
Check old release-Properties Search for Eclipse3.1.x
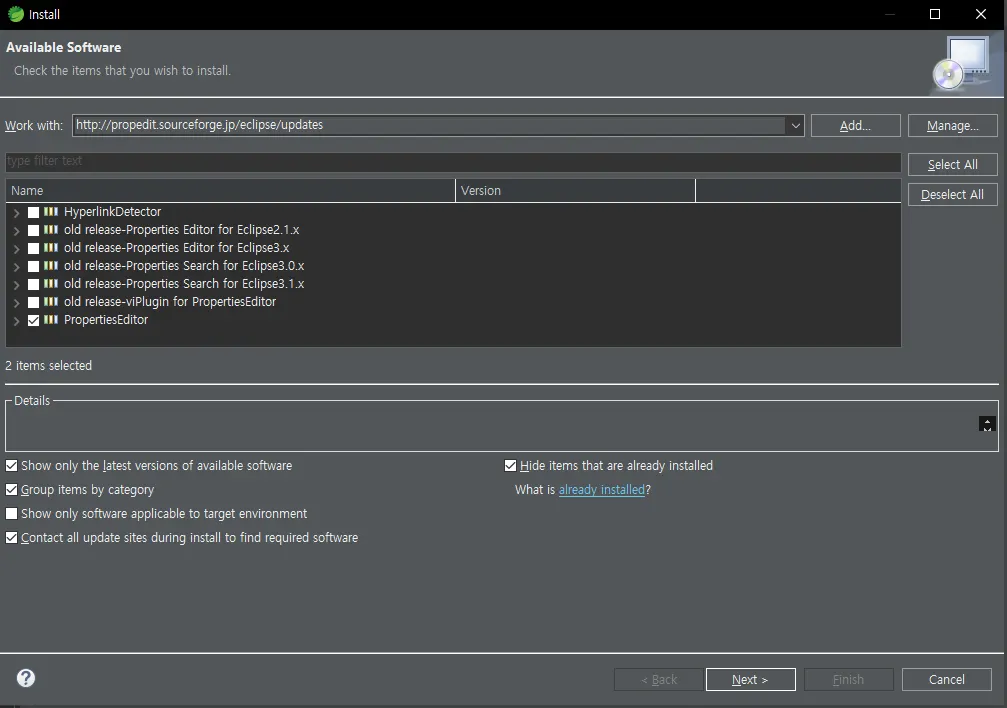pyautogui.click(x=33, y=284)
